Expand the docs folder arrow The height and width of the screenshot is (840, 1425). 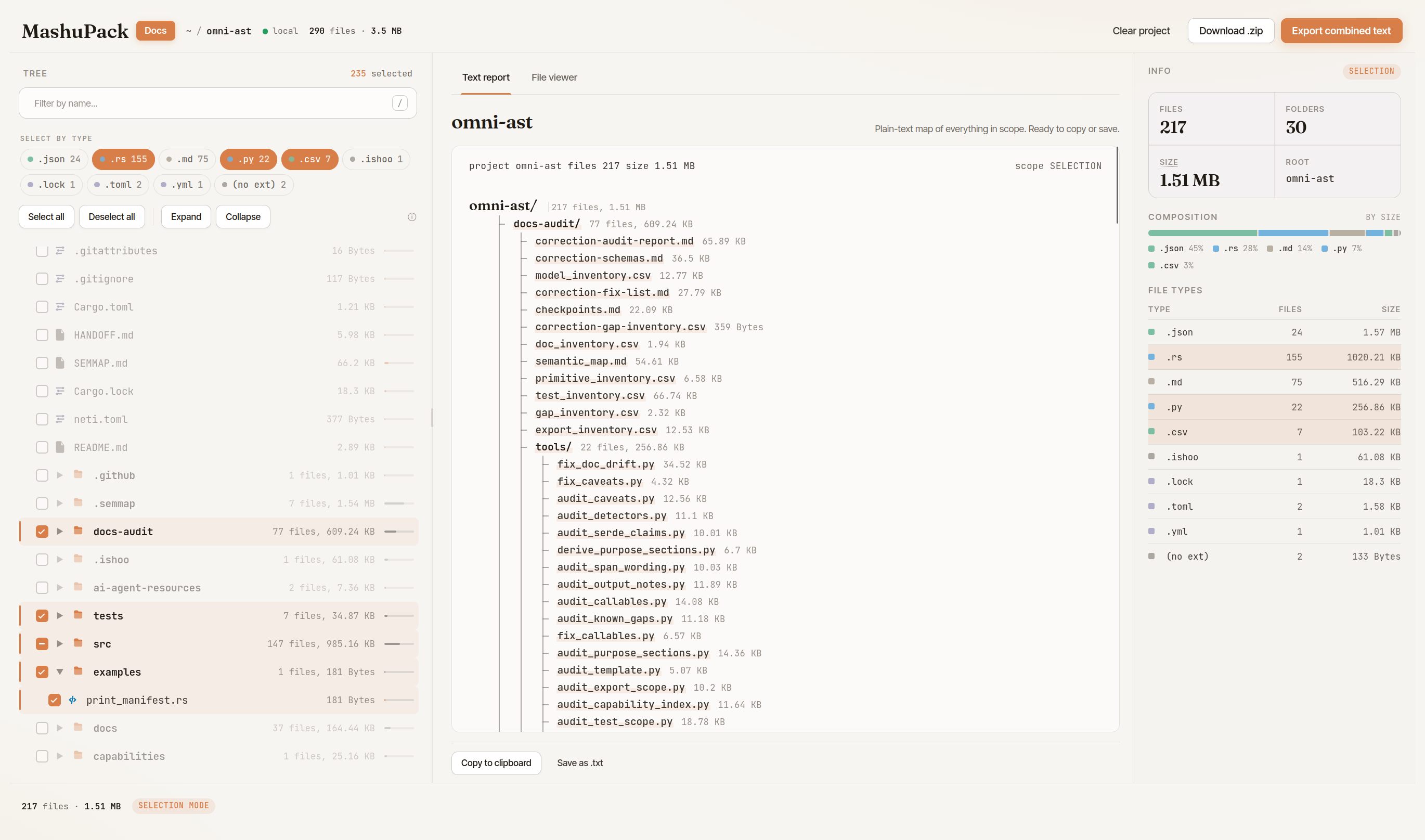click(59, 728)
